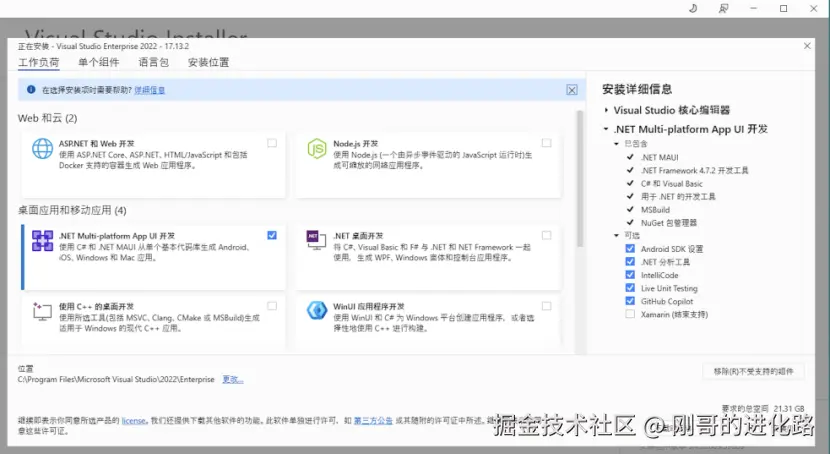Click the ASP.NET globe workload icon
Viewport: 830px width, 454px height.
tap(42, 149)
